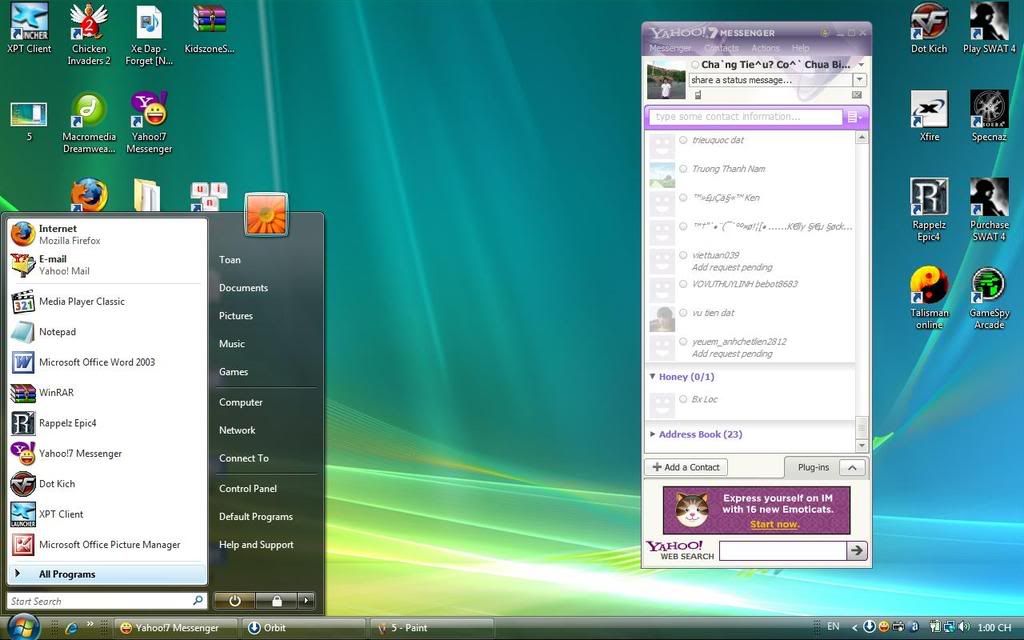Launch Microsoft Office Word 2003 in Start menu
1024x640 pixels.
(x=106, y=362)
